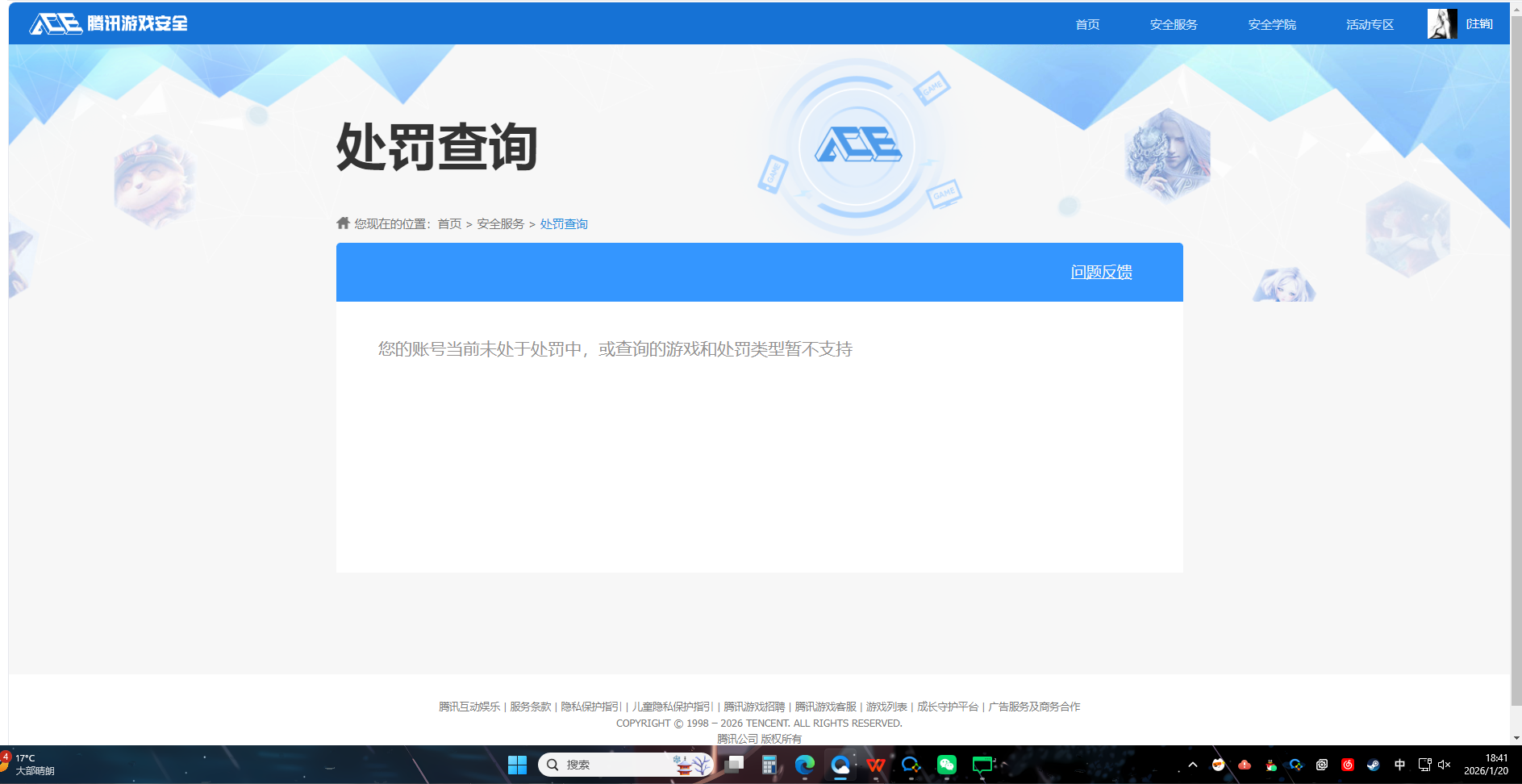Launch Calculator from the taskbar
Image resolution: width=1522 pixels, height=784 pixels.
(769, 764)
